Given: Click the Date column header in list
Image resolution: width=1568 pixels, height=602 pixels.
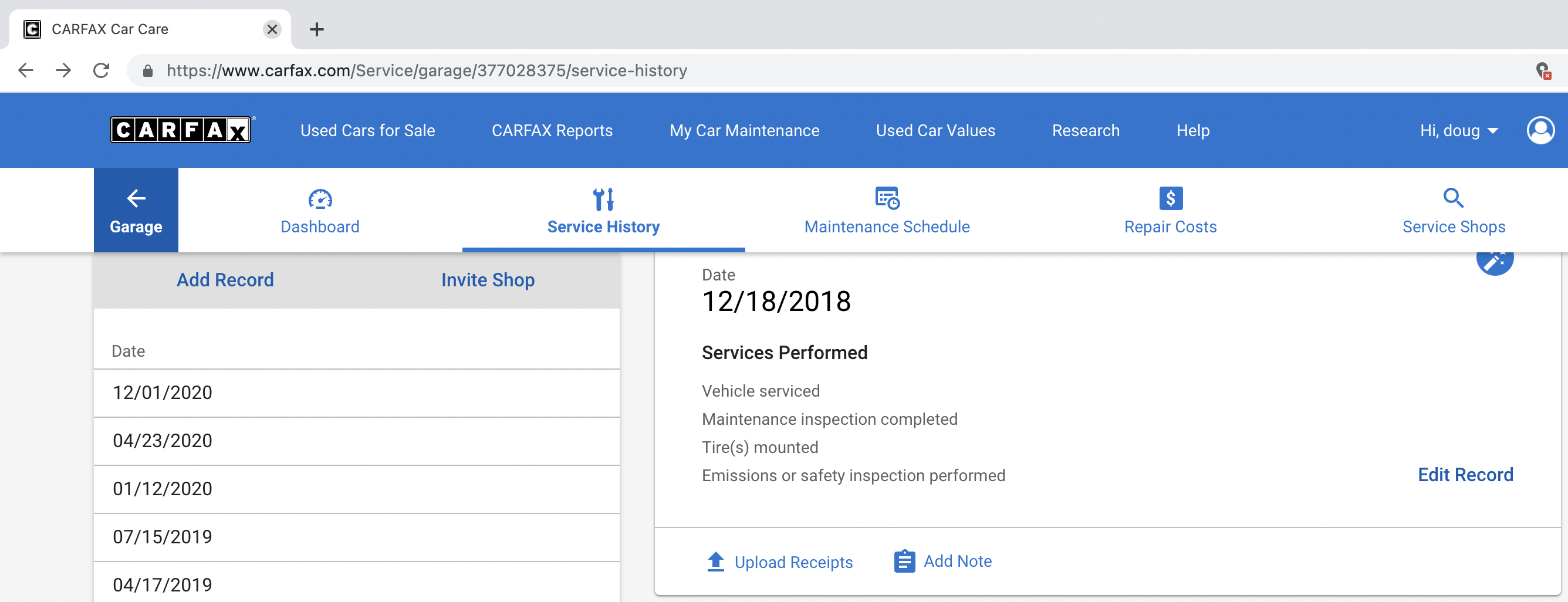Looking at the screenshot, I should pyautogui.click(x=128, y=351).
